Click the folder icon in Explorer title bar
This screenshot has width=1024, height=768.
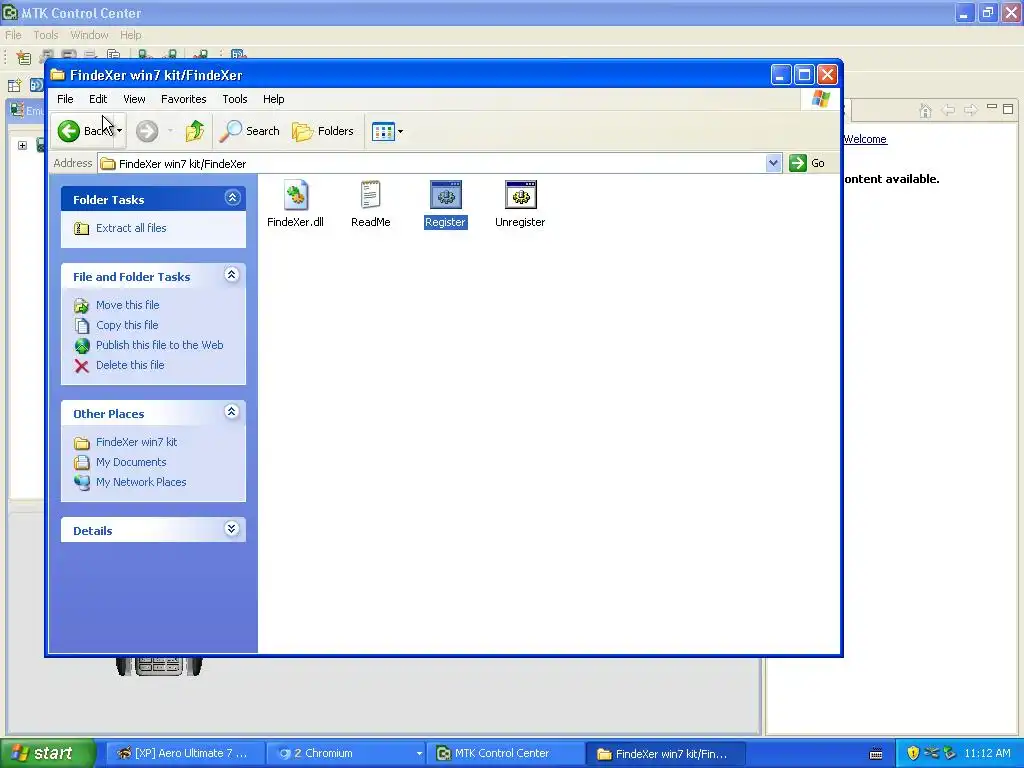[x=57, y=74]
